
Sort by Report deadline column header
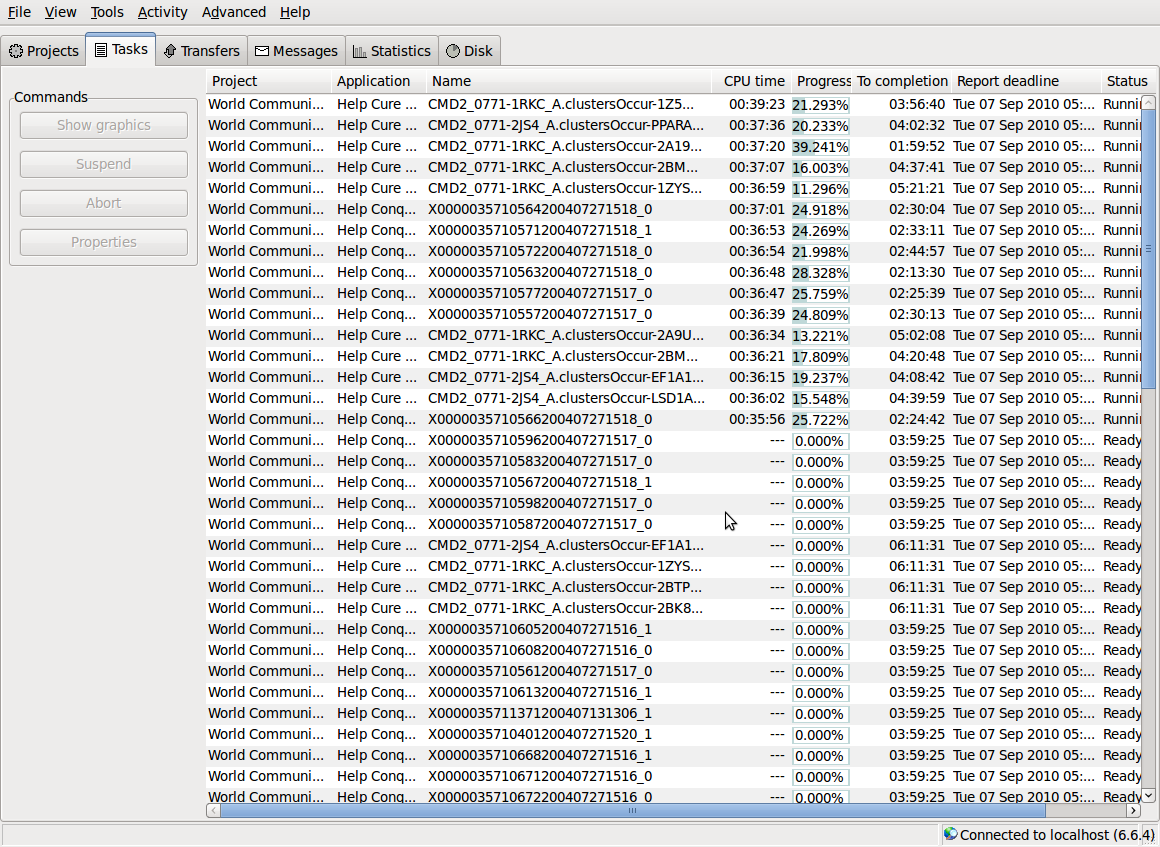(x=1007, y=81)
